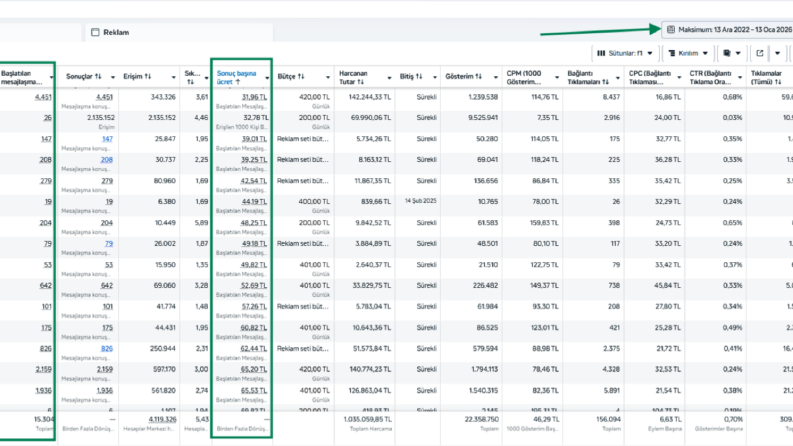Screen dimensions: 793x446
Task: Click the 142.244,33 TL spend cell
Action: [370, 97]
